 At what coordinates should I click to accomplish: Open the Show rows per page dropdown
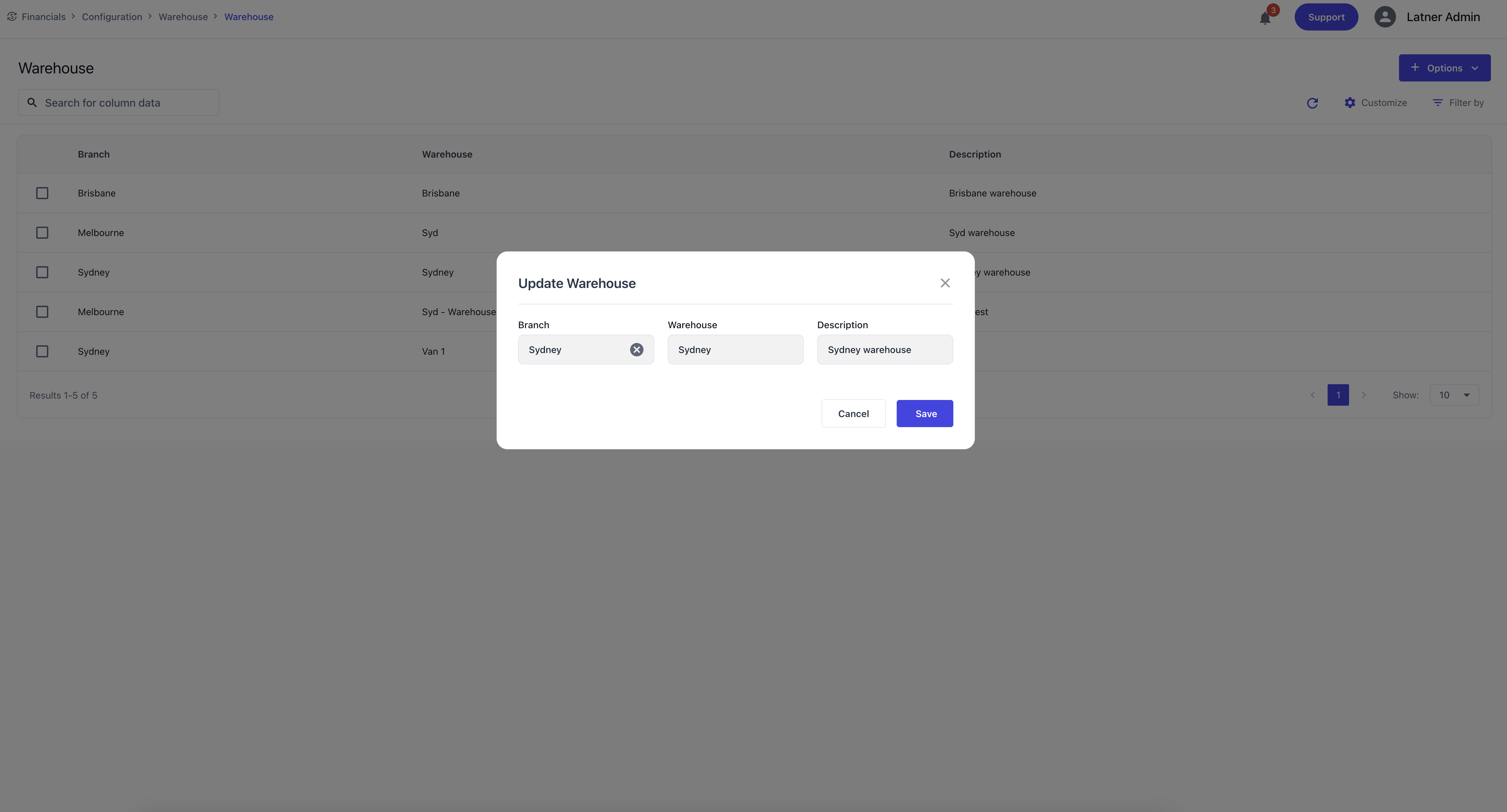click(x=1454, y=395)
